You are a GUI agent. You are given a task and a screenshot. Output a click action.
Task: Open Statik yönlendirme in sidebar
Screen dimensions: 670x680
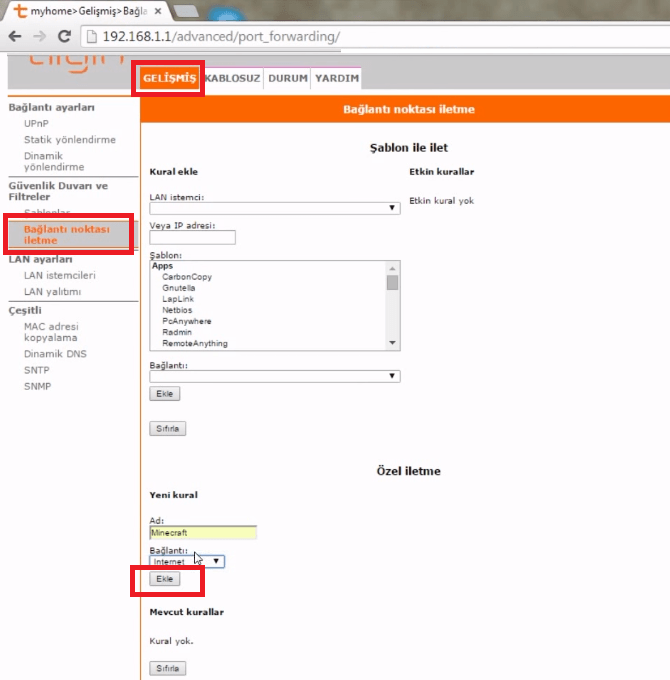[70, 140]
